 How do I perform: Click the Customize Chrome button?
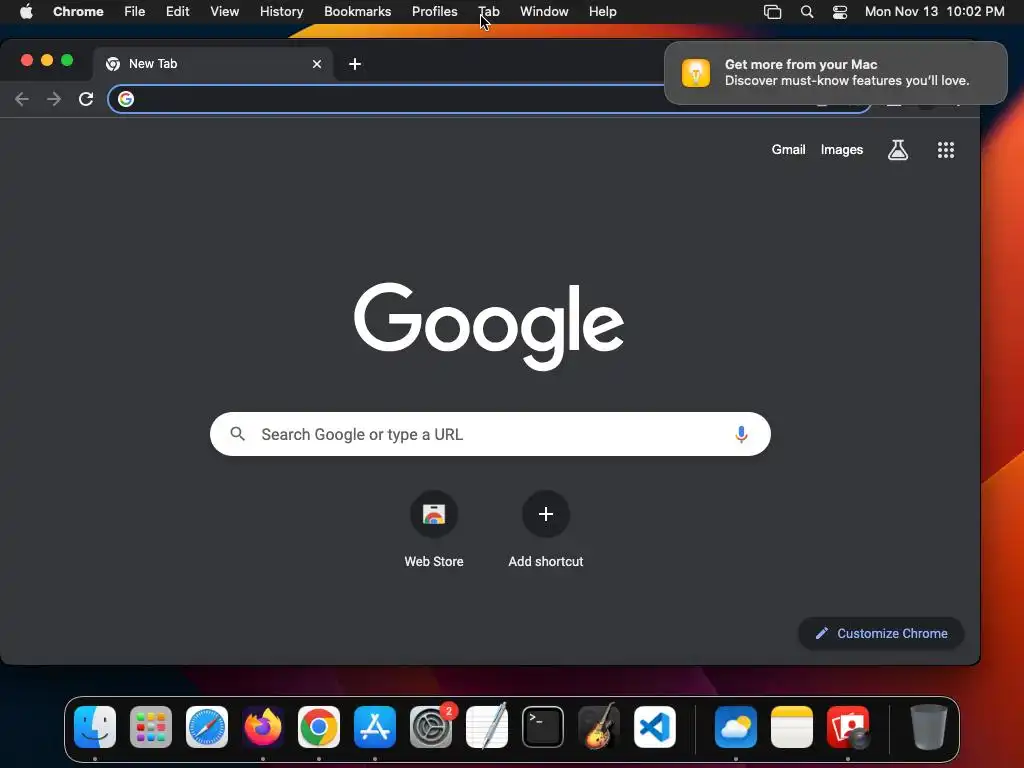tap(881, 633)
